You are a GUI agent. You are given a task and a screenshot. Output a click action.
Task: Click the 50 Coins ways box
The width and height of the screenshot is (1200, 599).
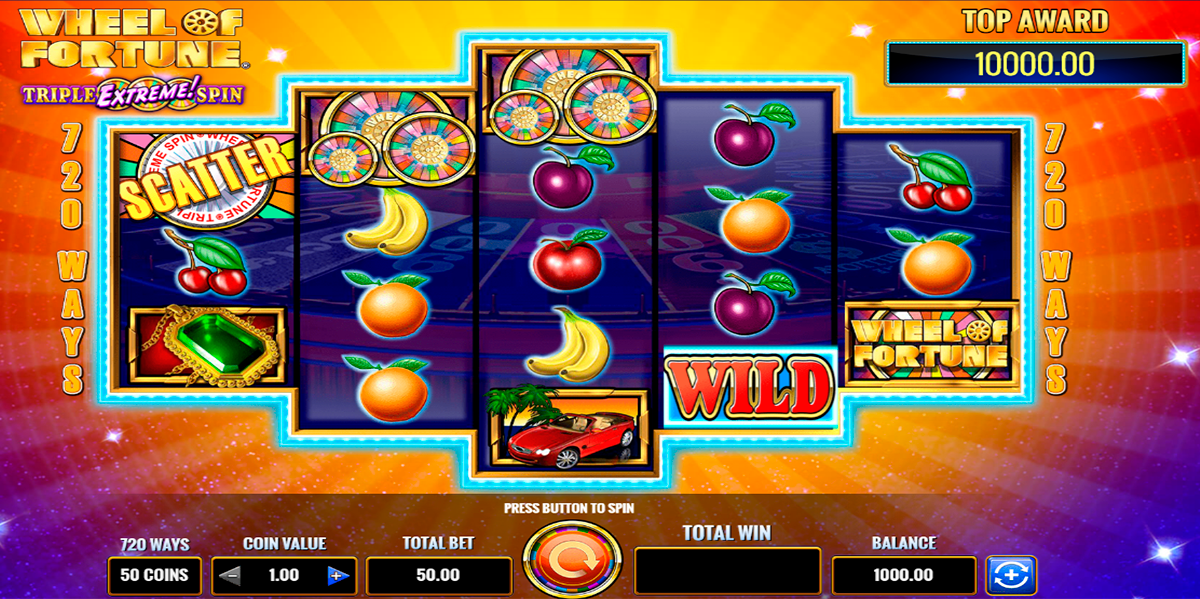pyautogui.click(x=154, y=576)
